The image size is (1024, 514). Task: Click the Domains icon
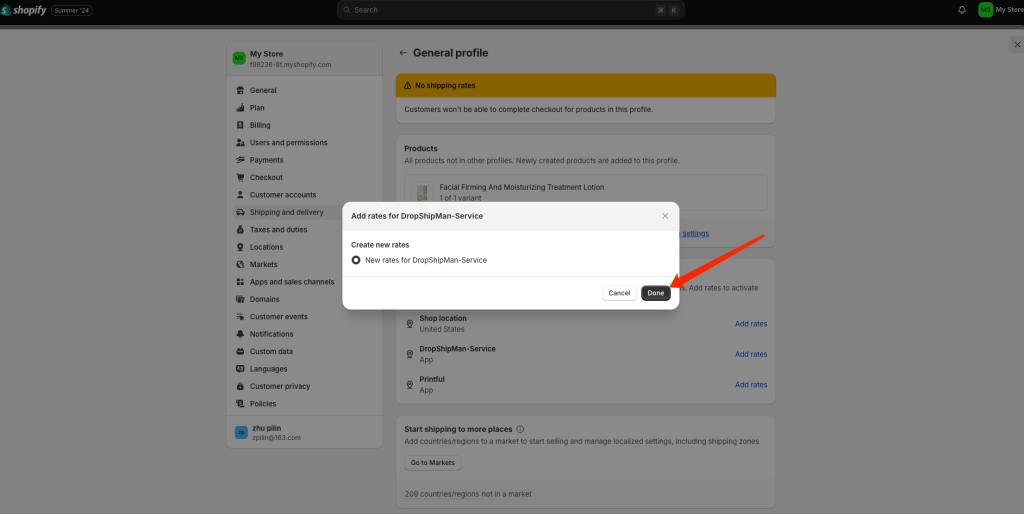[x=240, y=299]
